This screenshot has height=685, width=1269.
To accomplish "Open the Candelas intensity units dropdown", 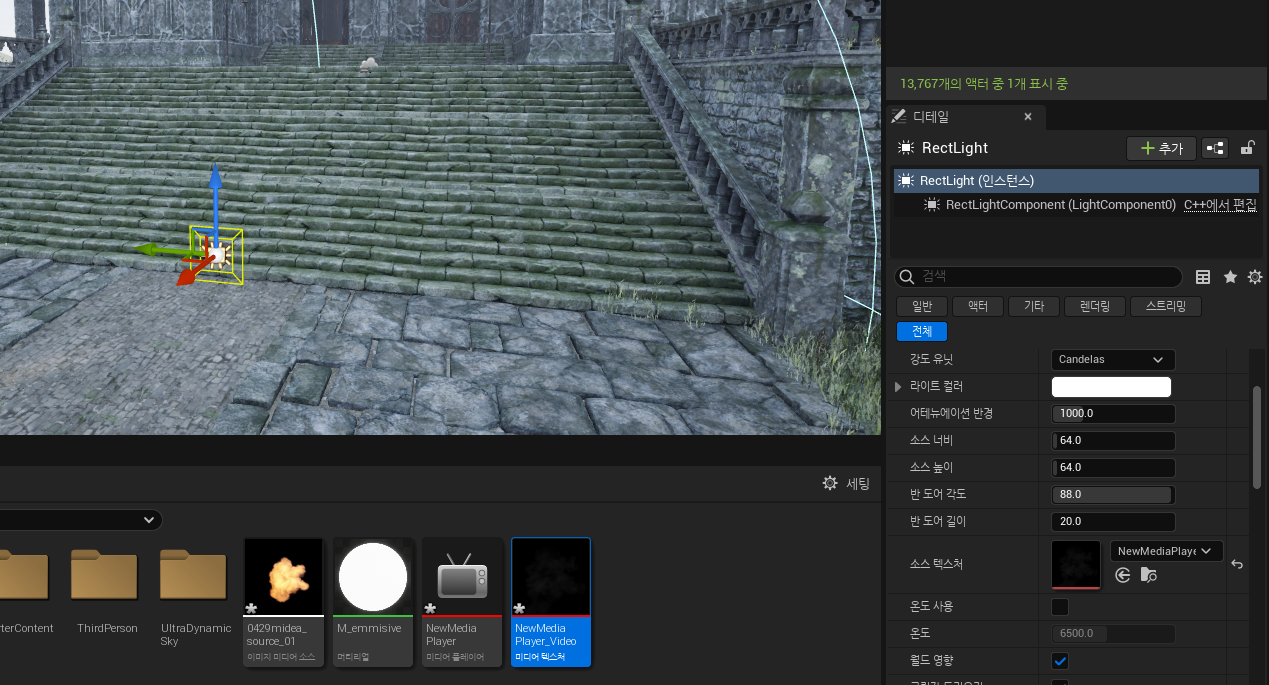I will click(x=1113, y=359).
